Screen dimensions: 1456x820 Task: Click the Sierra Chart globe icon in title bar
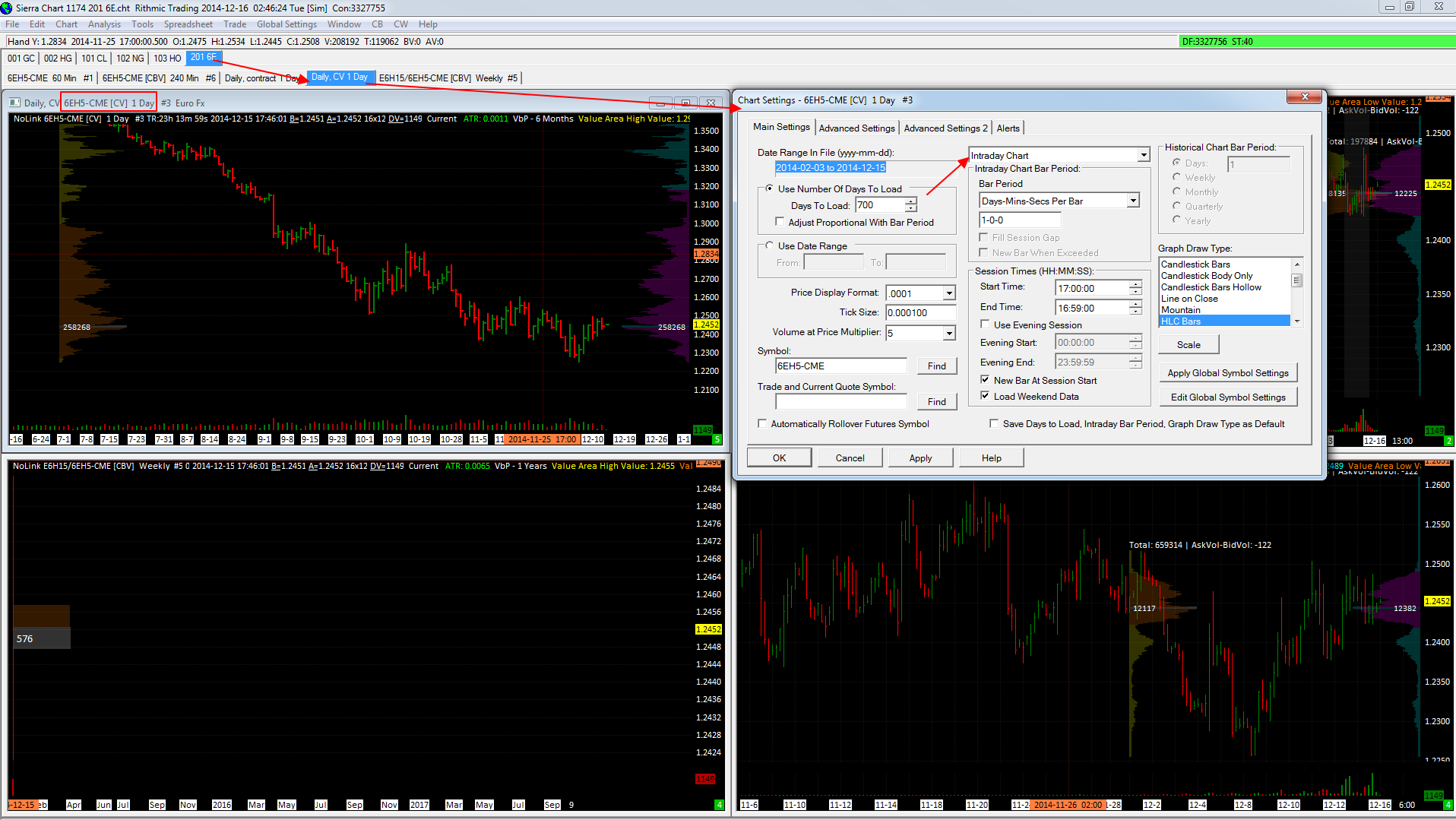tap(7, 8)
